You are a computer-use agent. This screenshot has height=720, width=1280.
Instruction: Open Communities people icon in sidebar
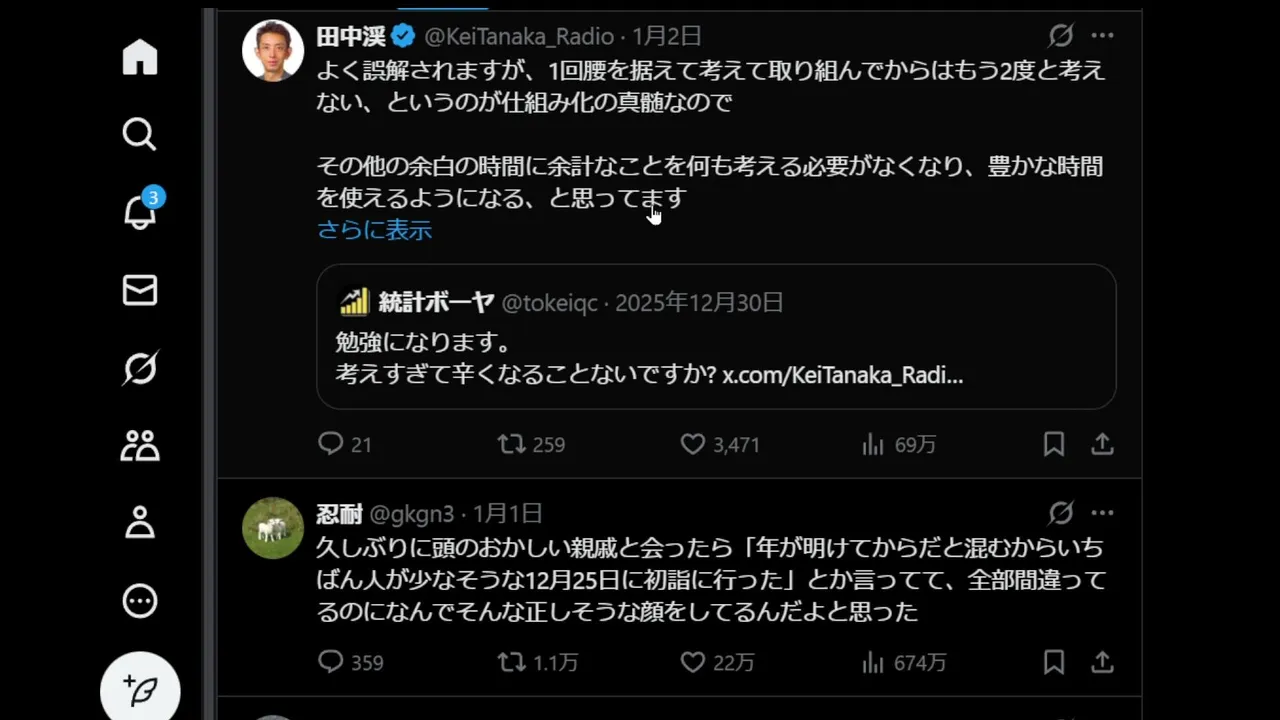pyautogui.click(x=140, y=445)
